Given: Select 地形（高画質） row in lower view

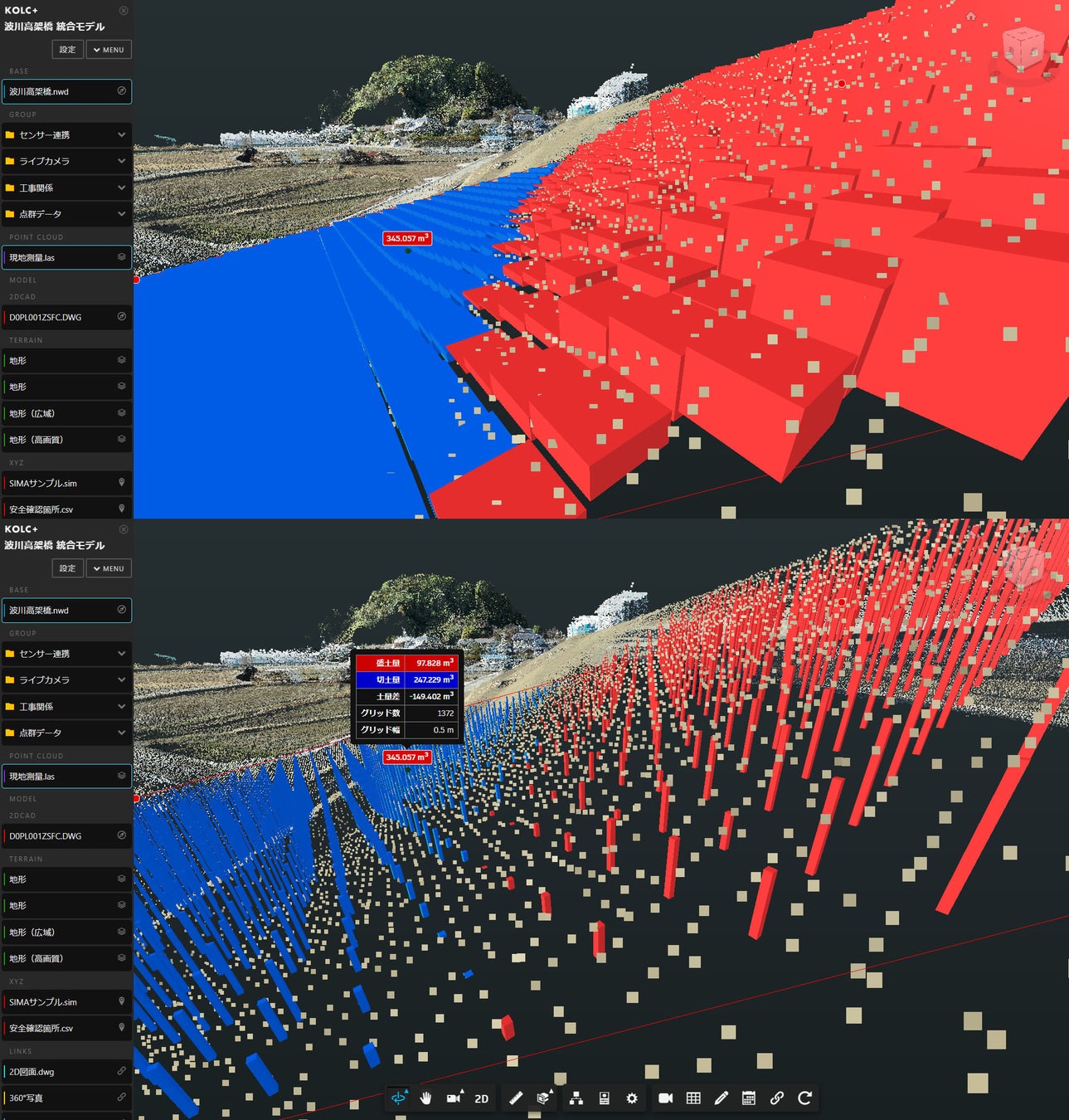Looking at the screenshot, I should 66,958.
